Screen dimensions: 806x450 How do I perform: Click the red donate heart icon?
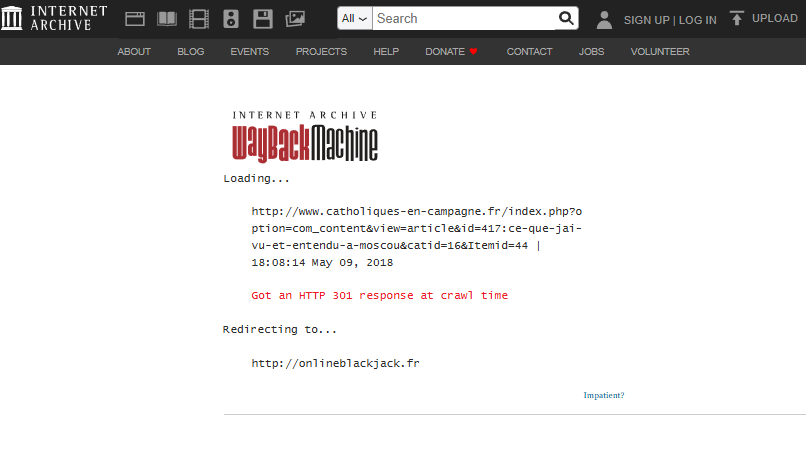coord(473,51)
